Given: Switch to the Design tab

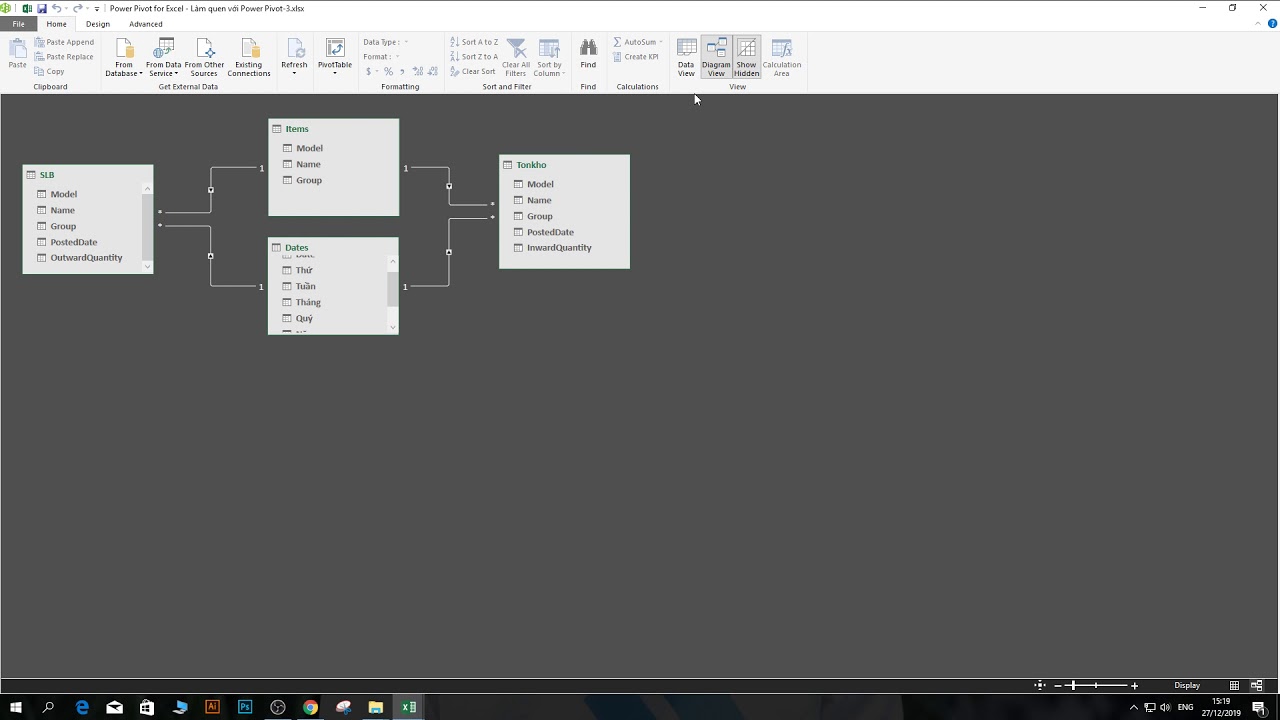Looking at the screenshot, I should [x=98, y=24].
